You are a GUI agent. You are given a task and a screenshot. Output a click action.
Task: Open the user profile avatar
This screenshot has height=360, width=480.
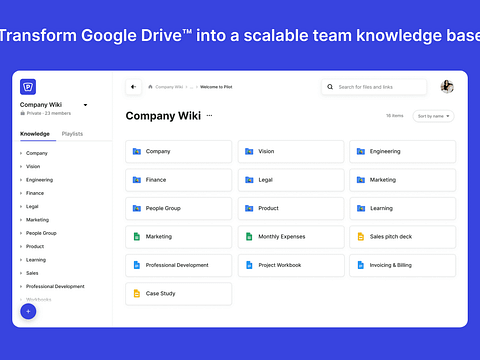(x=447, y=87)
